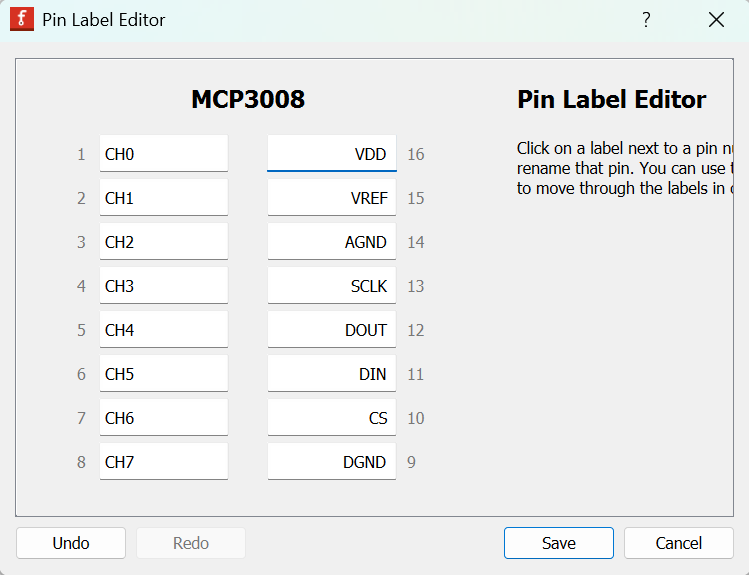Screen dimensions: 749x575
Task: Click pin number 11
Action: point(416,374)
